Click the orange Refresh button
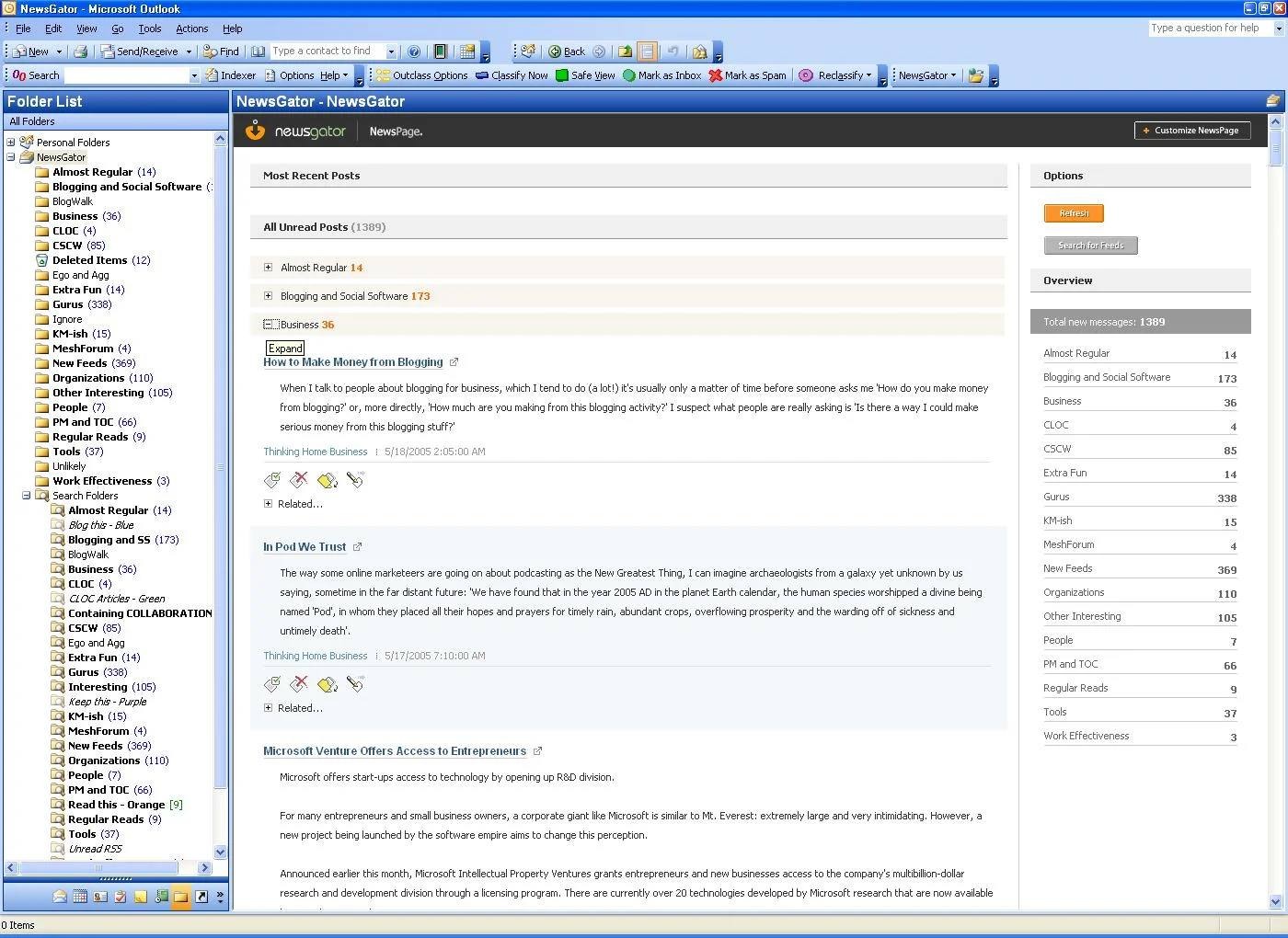Viewport: 1288px width, 938px height. click(x=1074, y=213)
